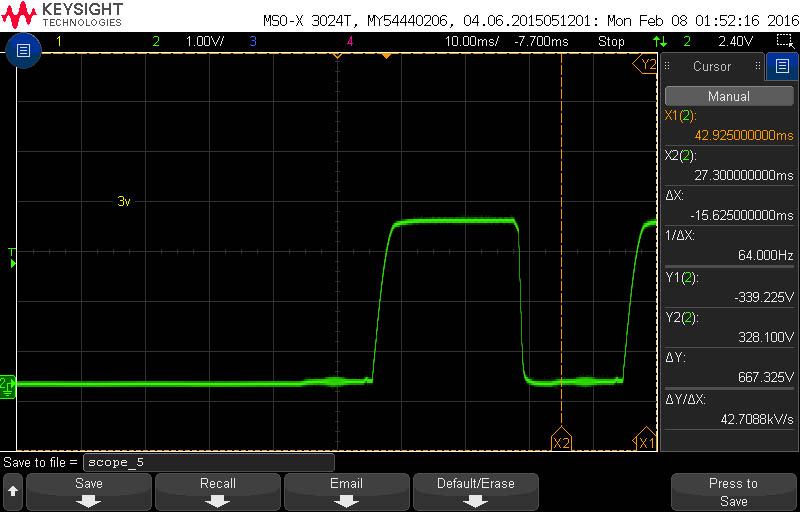Click the Save to file label

click(x=40, y=463)
